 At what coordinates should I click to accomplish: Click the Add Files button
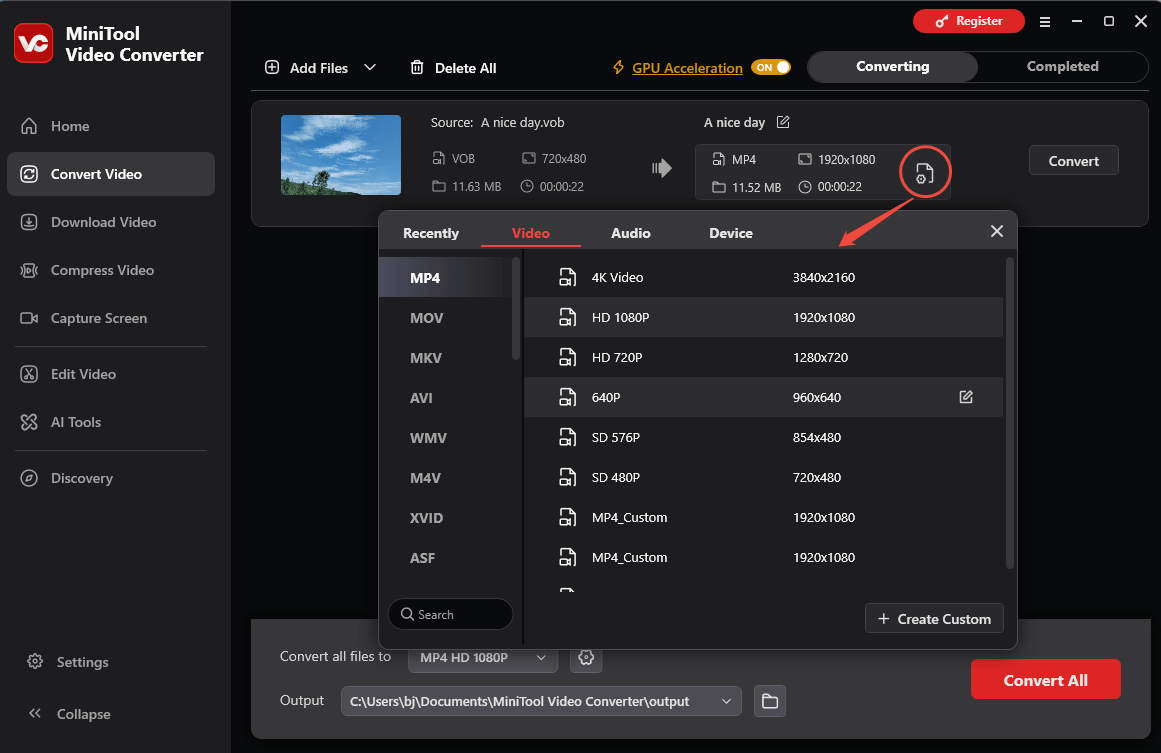coord(307,68)
